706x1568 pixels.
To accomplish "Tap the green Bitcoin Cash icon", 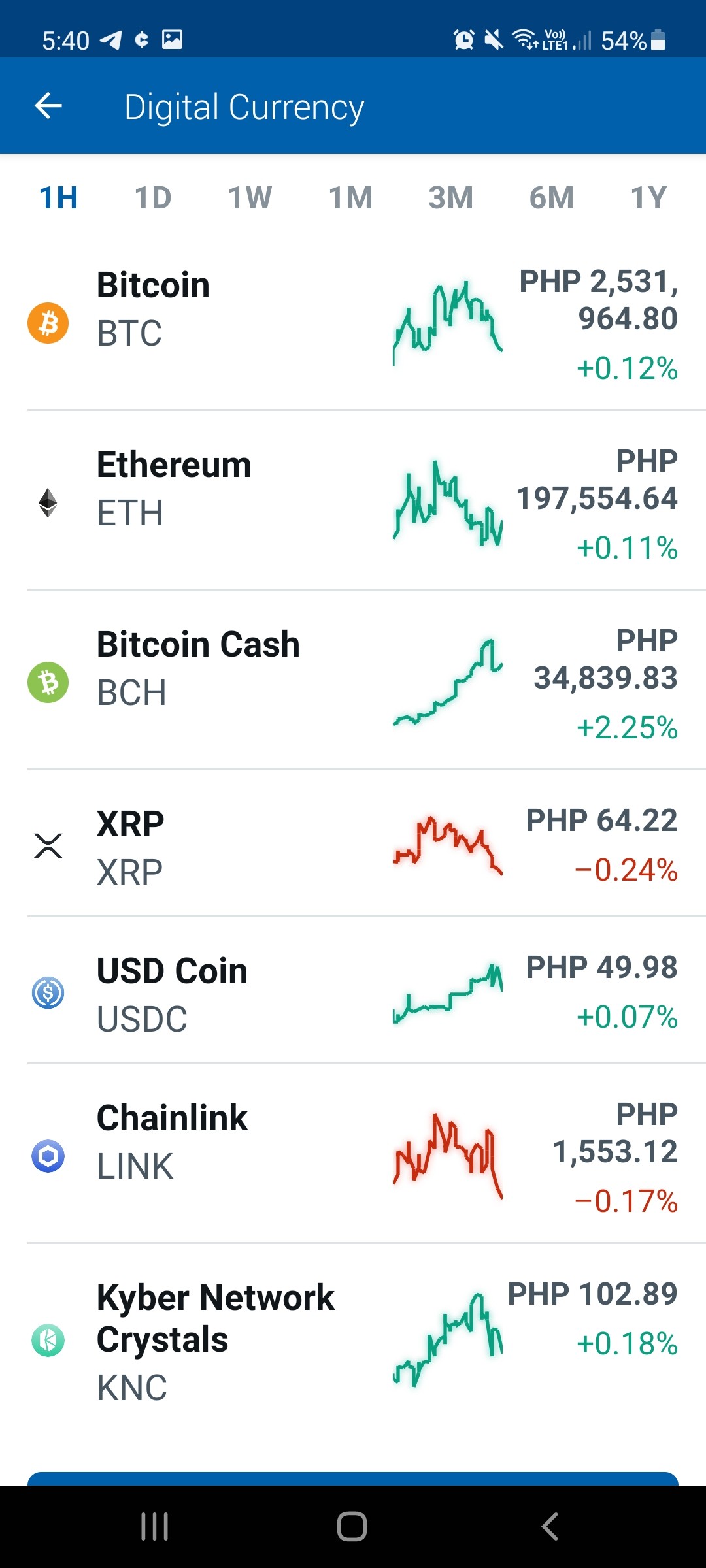I will tap(48, 682).
